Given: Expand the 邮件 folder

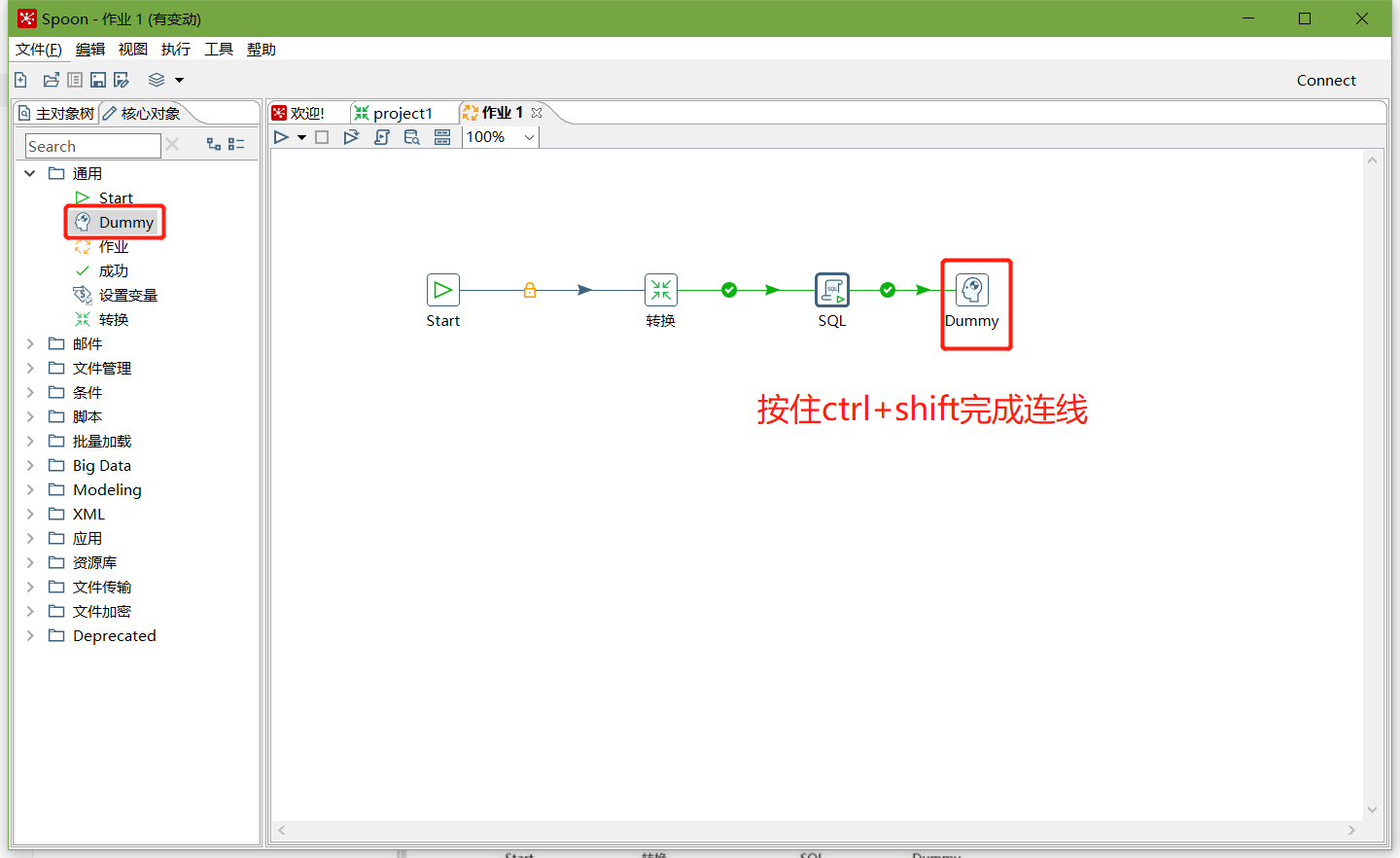Looking at the screenshot, I should tap(30, 343).
